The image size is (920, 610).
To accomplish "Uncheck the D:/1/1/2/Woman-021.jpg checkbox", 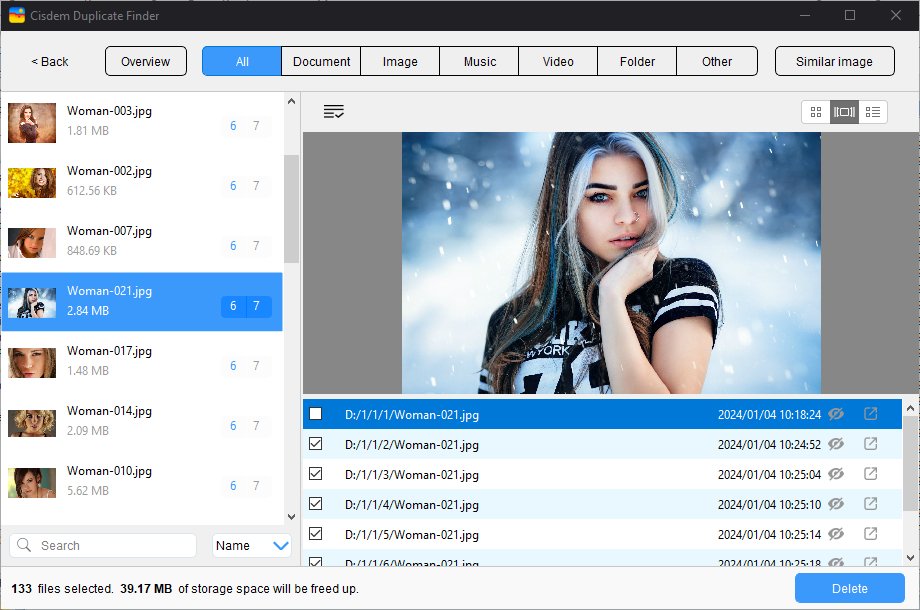I will [x=316, y=444].
